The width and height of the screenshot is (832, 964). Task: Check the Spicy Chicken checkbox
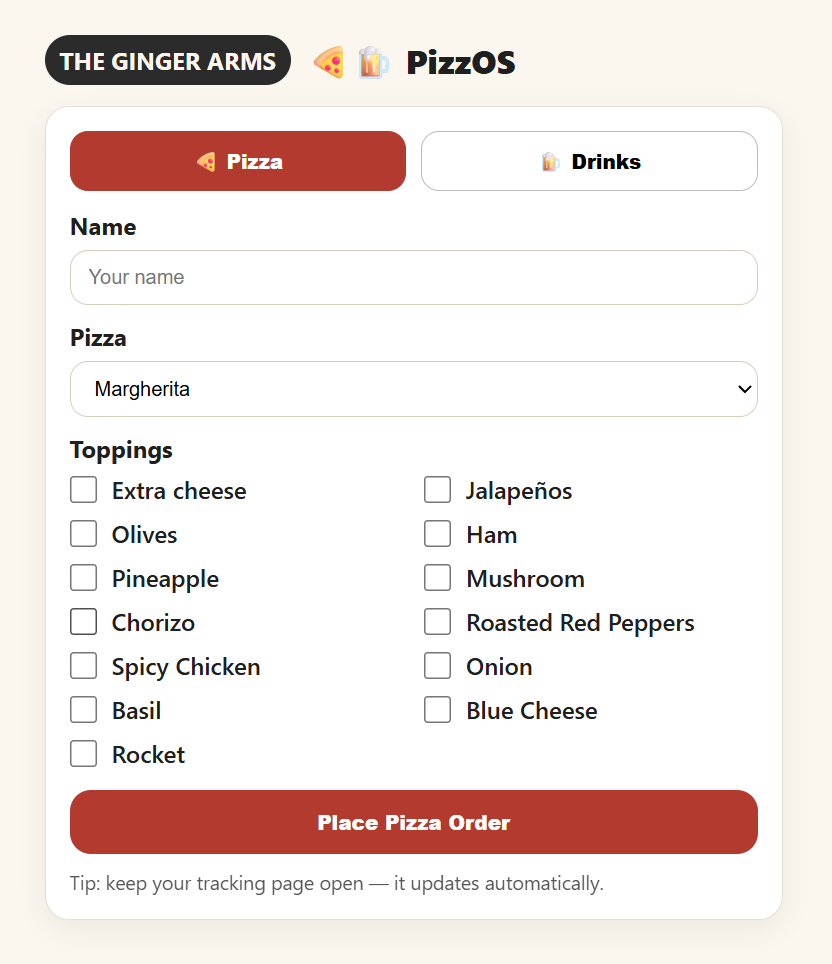pyautogui.click(x=84, y=666)
